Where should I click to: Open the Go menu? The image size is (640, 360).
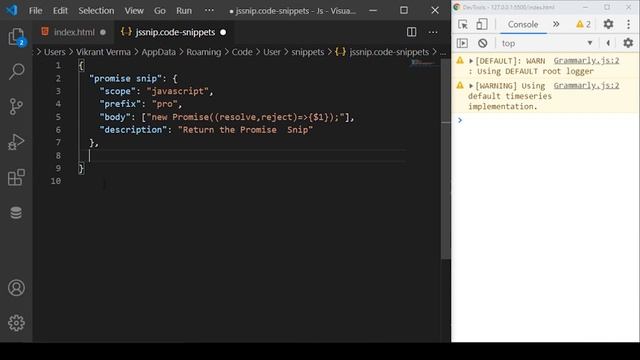(160, 11)
